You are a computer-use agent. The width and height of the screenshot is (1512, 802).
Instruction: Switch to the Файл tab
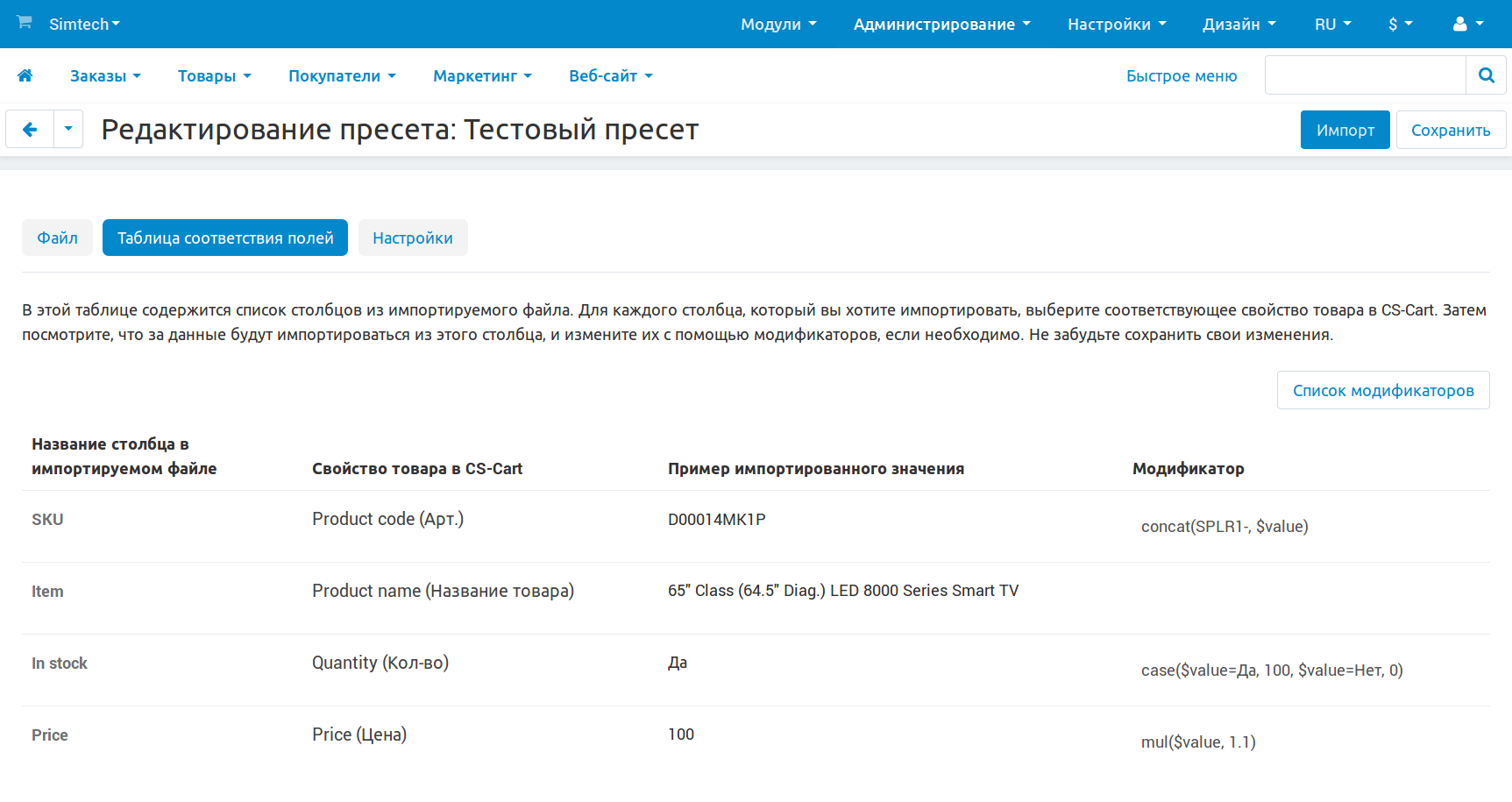pos(57,238)
